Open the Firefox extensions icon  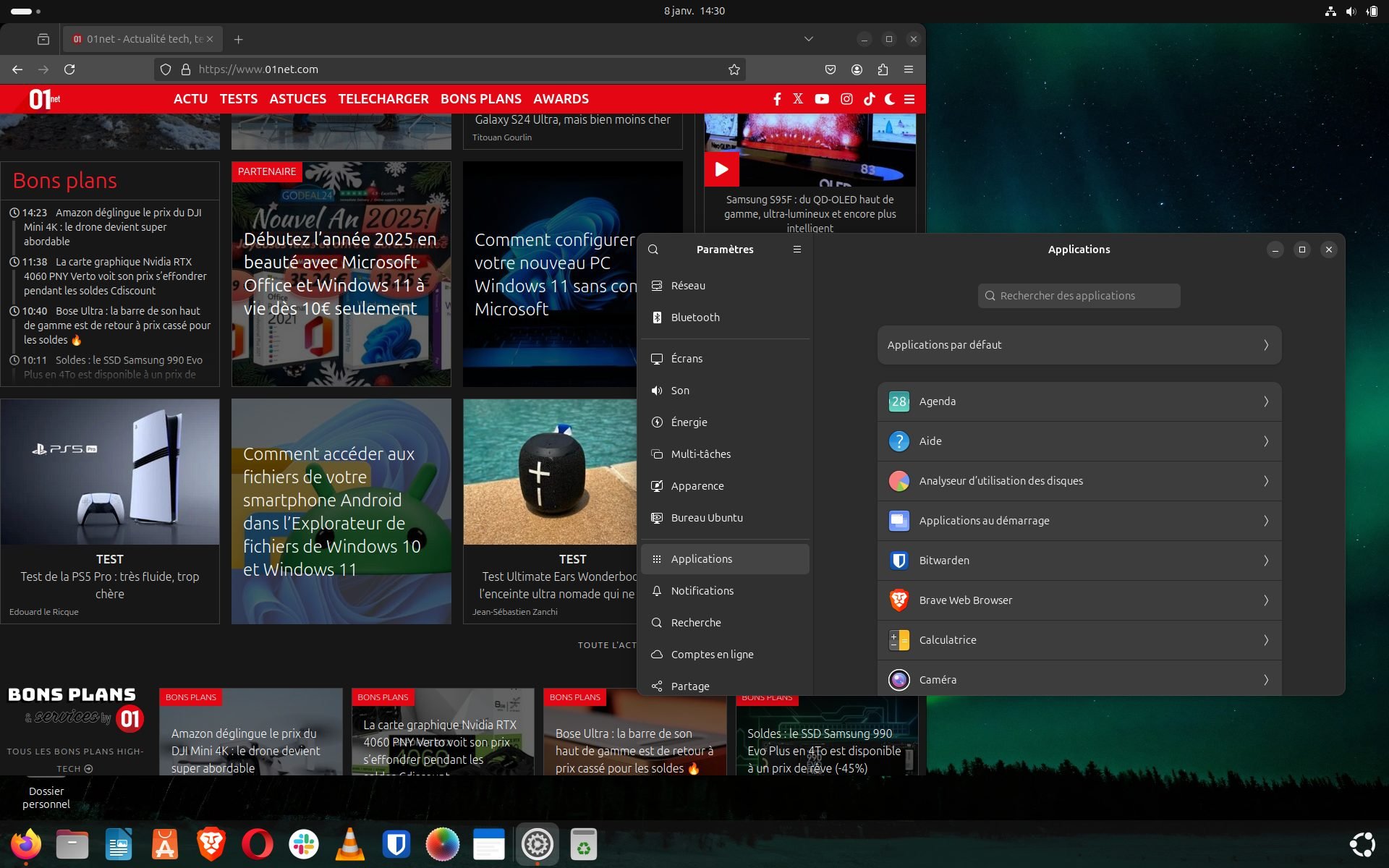click(883, 69)
